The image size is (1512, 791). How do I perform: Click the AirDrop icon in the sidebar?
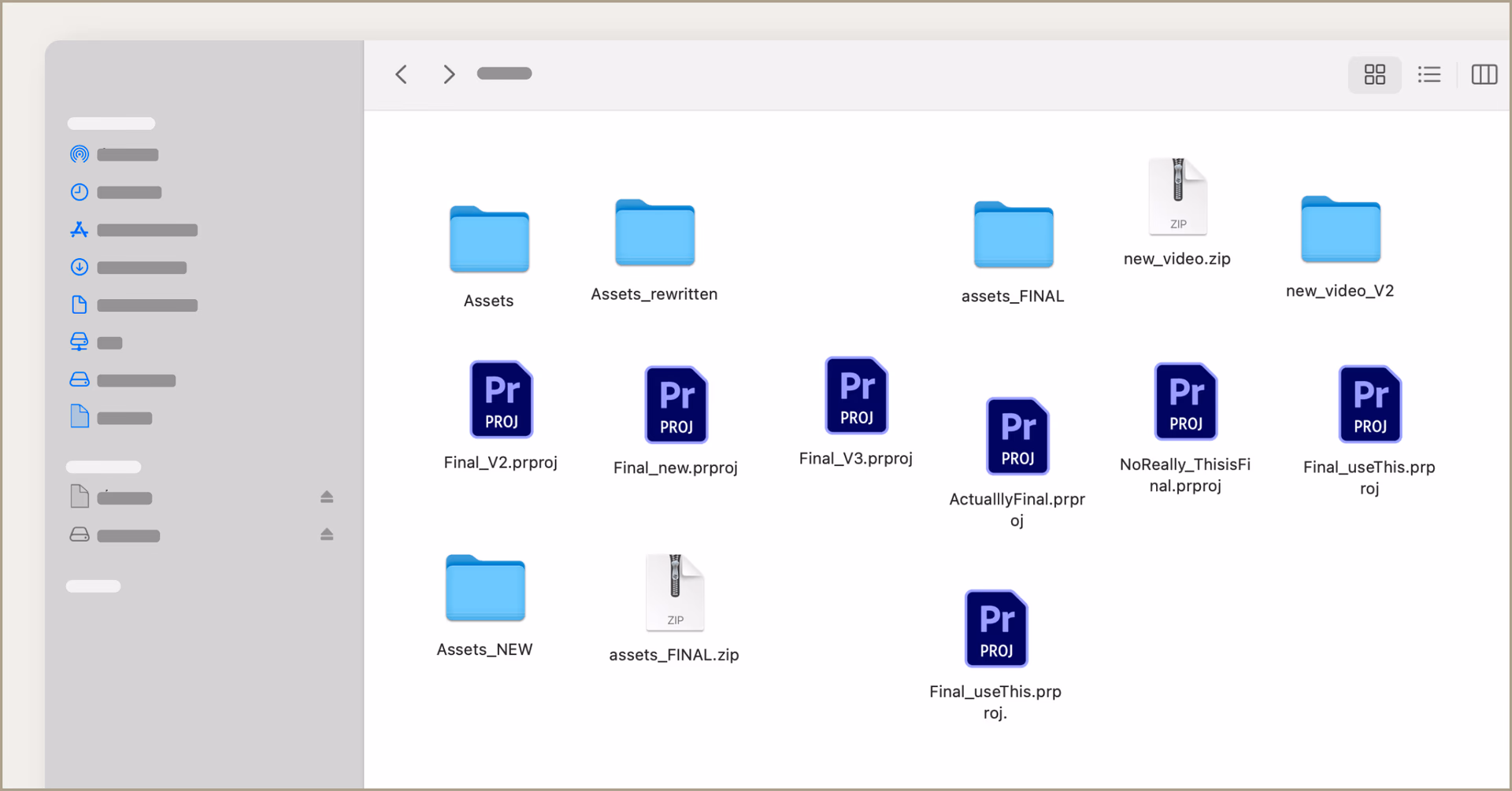[x=79, y=154]
